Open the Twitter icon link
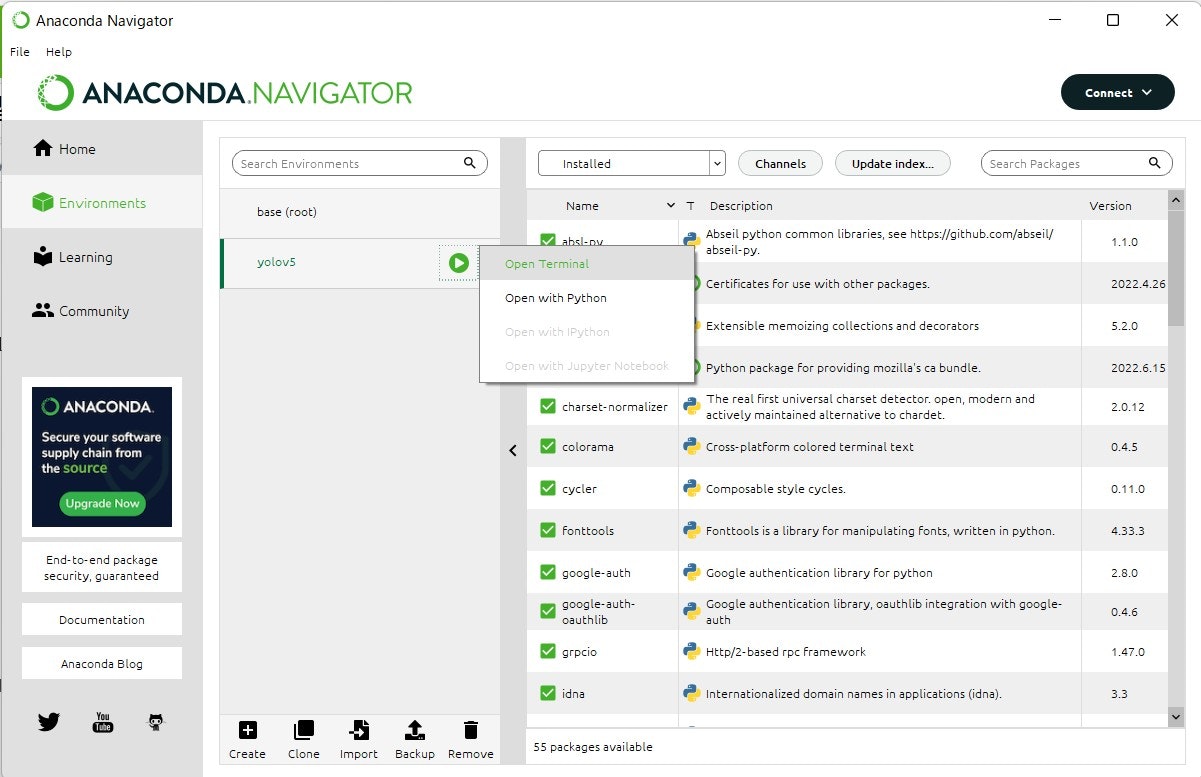The height and width of the screenshot is (777, 1201). [x=49, y=721]
